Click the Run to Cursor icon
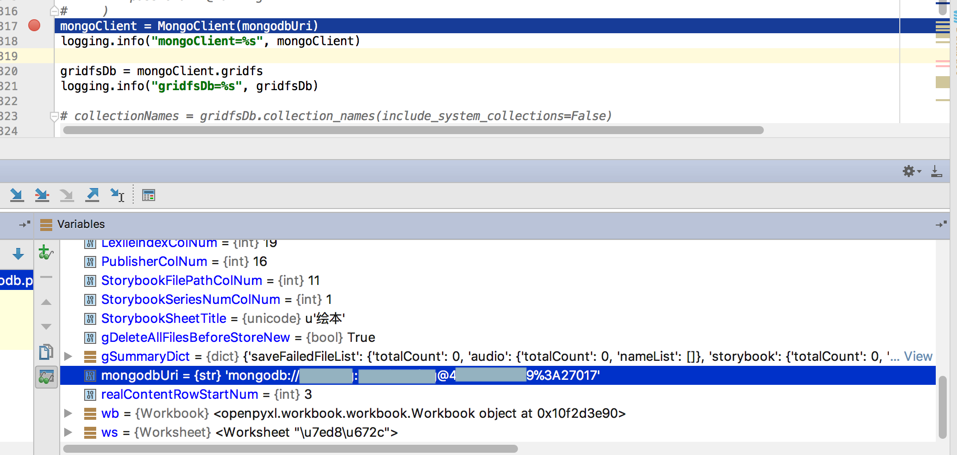The image size is (957, 455). 117,195
